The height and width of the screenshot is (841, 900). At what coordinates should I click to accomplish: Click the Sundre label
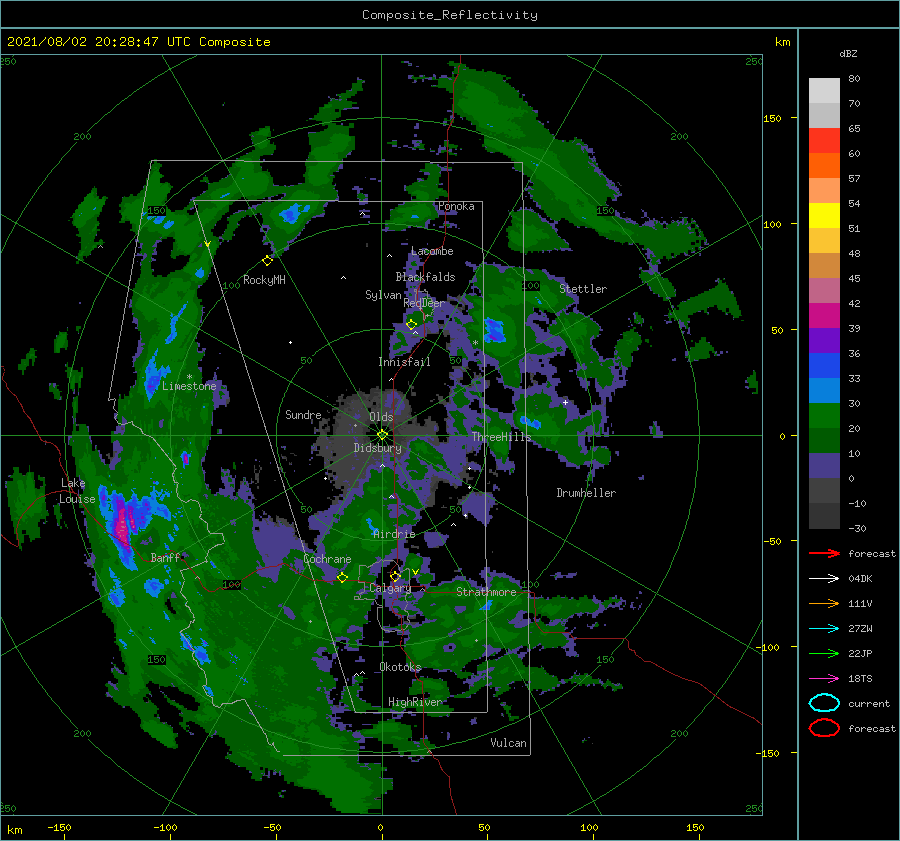303,414
